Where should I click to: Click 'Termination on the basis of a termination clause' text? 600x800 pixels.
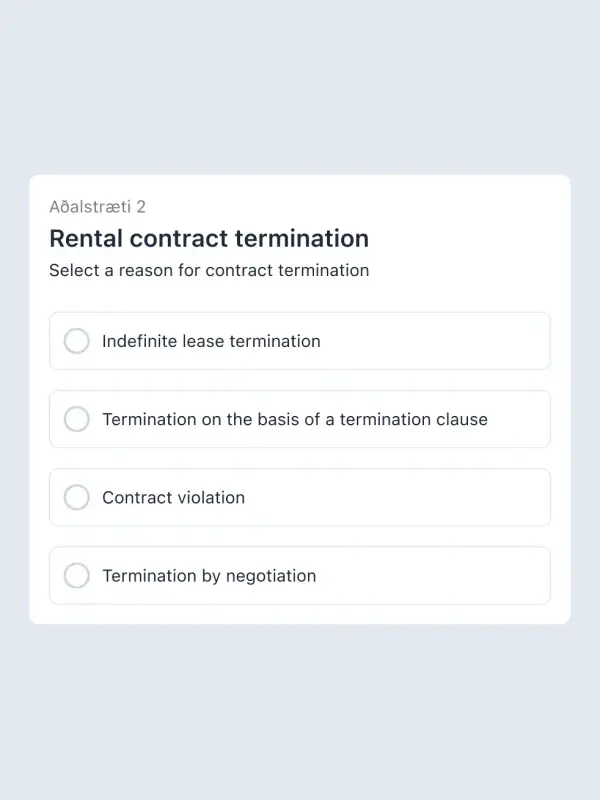pos(295,419)
